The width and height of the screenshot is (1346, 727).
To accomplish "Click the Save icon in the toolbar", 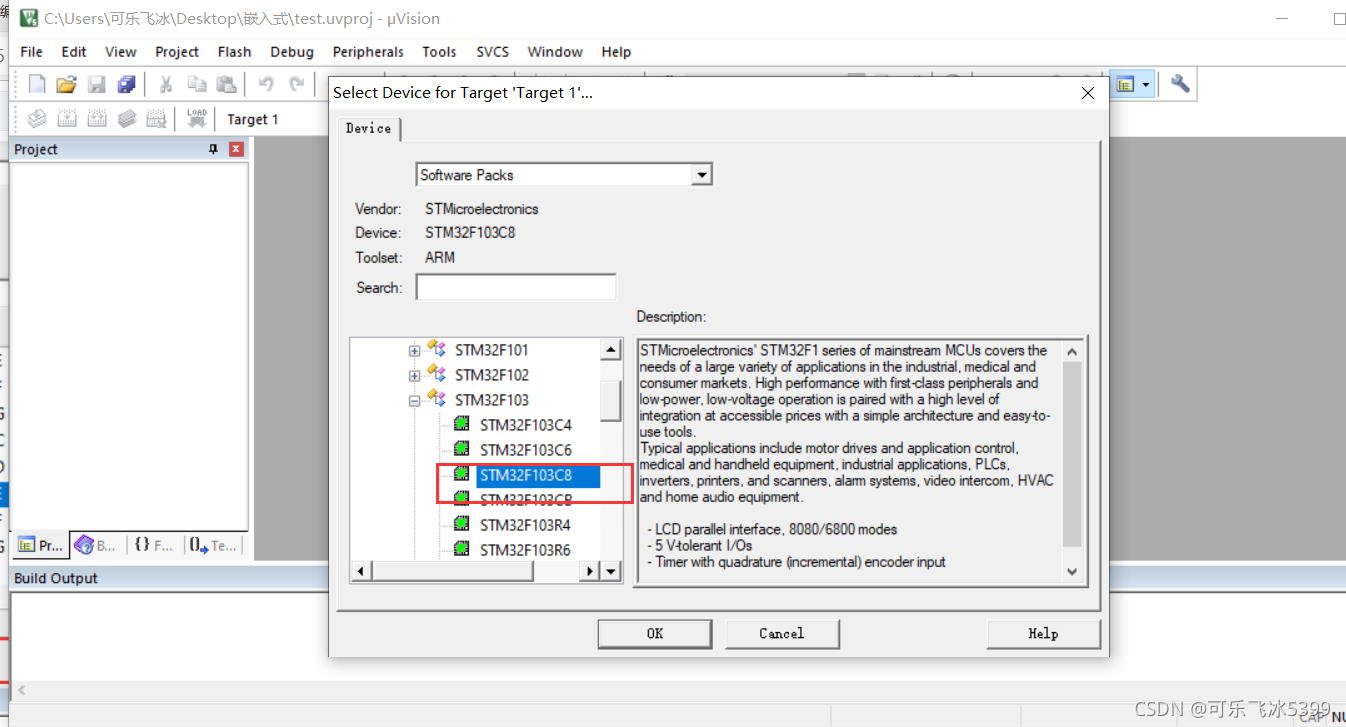I will 96,85.
